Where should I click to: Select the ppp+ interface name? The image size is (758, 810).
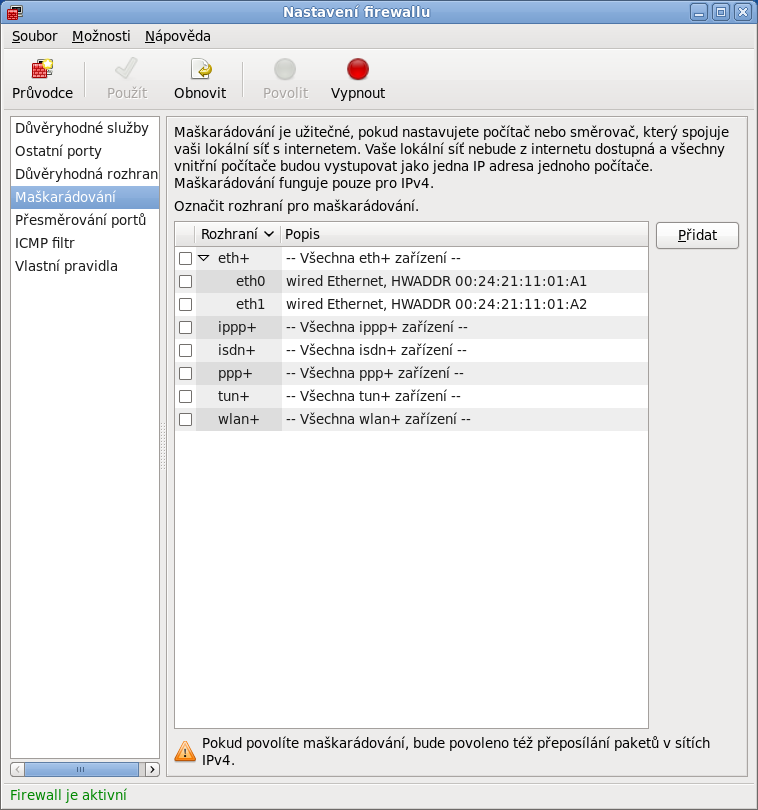[x=235, y=373]
